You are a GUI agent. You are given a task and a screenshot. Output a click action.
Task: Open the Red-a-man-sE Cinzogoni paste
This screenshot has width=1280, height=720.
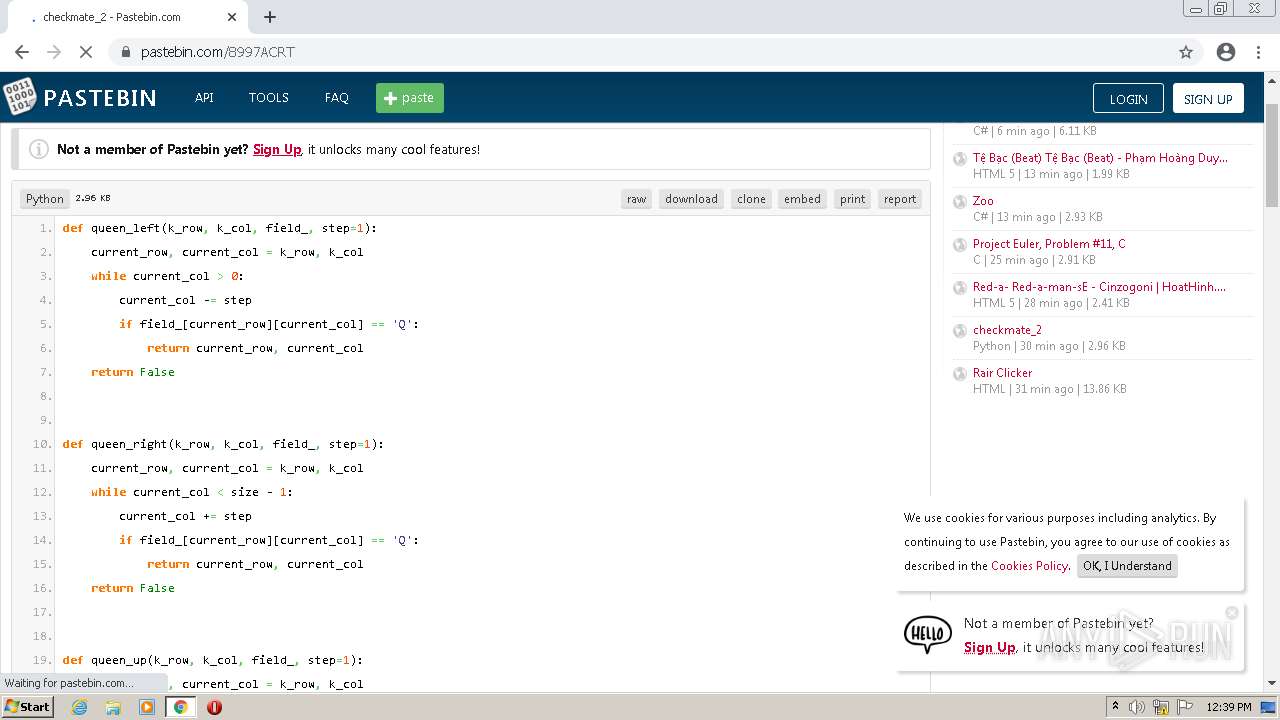click(1099, 287)
